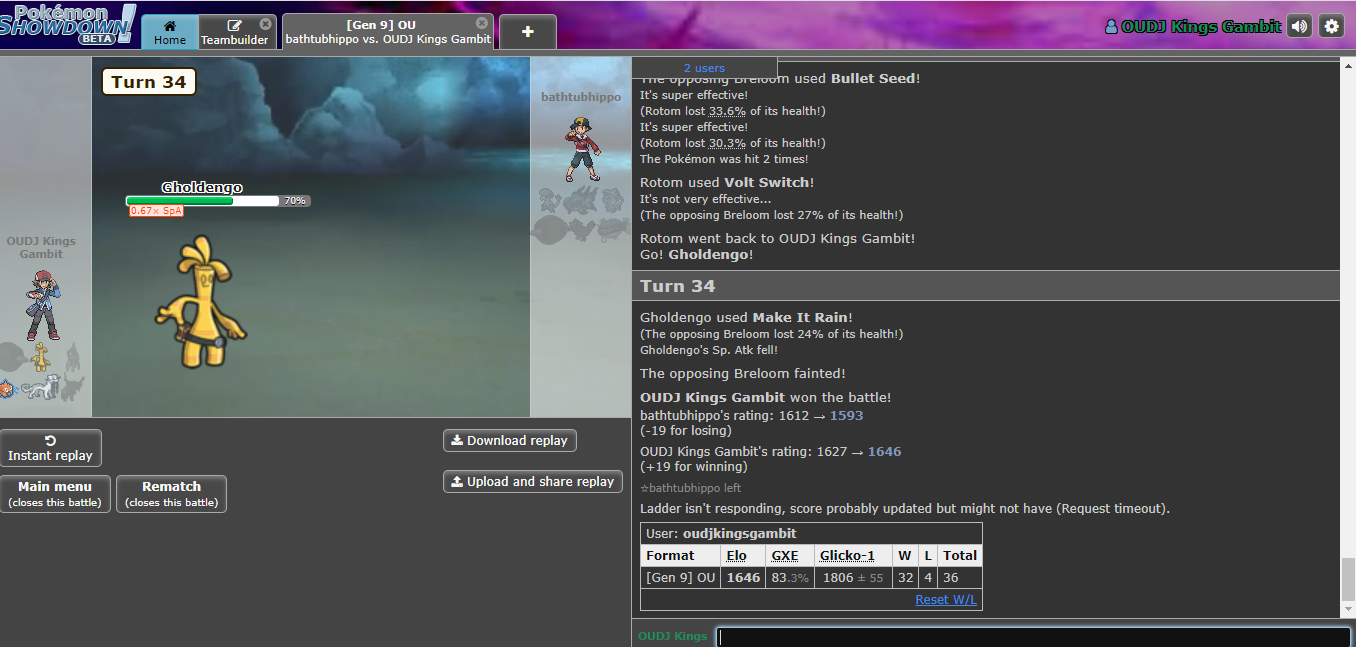Viewport: 1356px width, 647px height.
Task: Open the Home tab
Action: [170, 32]
